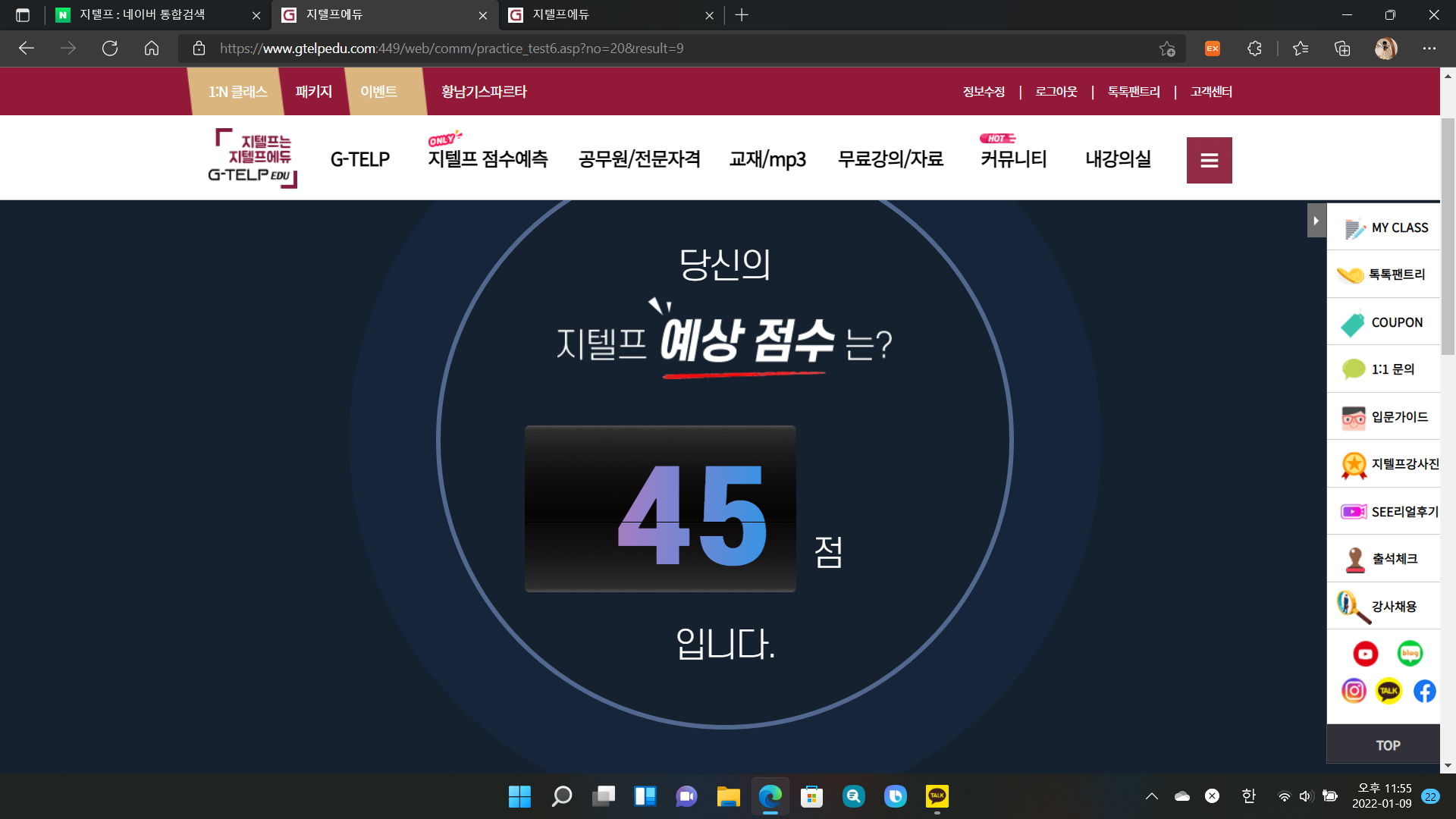Open the browser extensions puzzle icon
1456x819 pixels.
[1254, 49]
